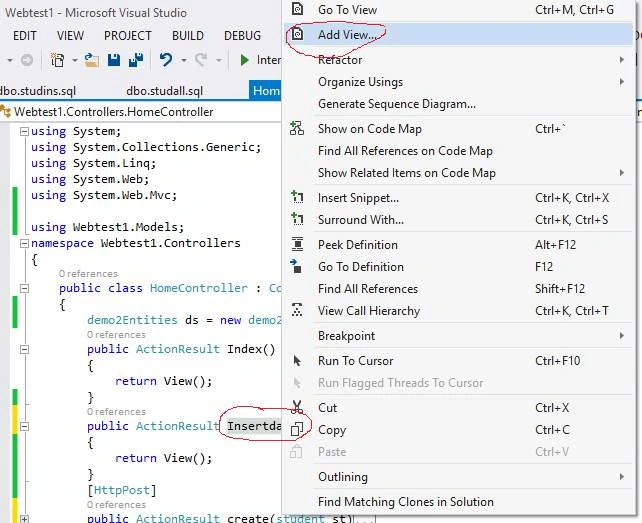
Task: Collapse the Index() method block
Action: 24,349
